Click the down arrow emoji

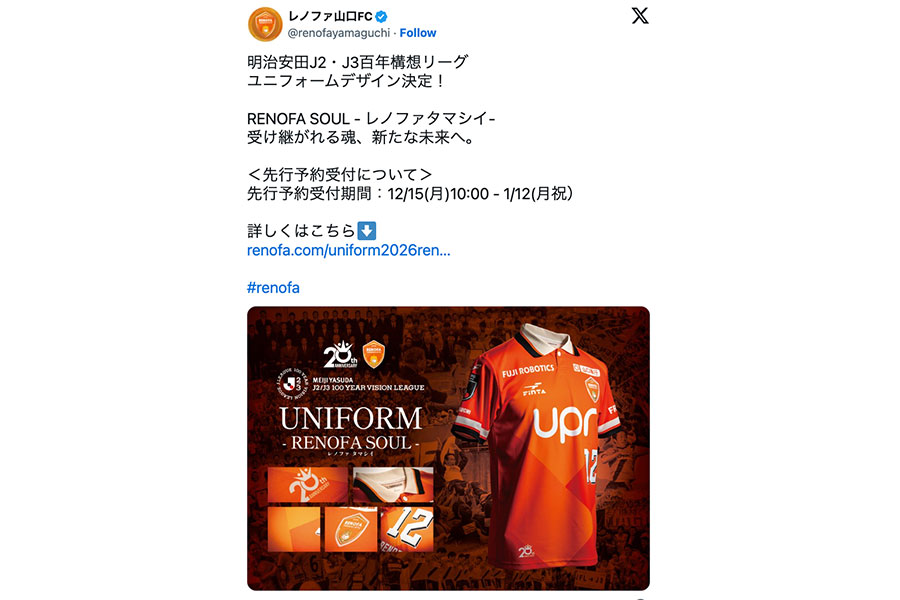pyautogui.click(x=367, y=231)
